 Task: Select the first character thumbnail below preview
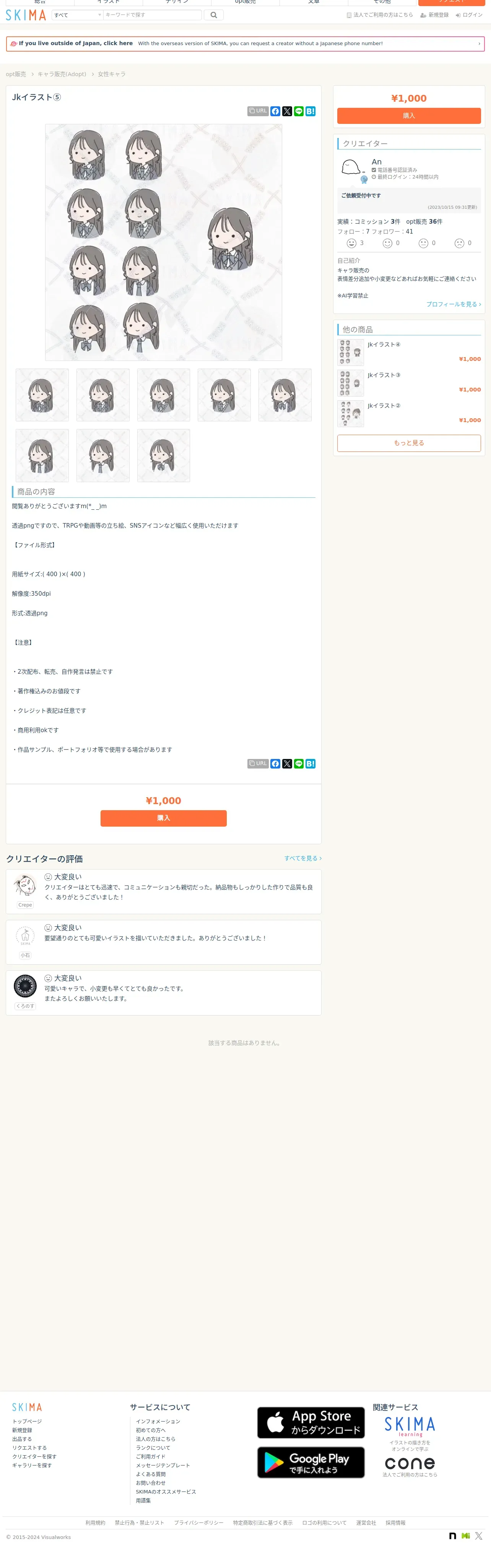tap(42, 395)
